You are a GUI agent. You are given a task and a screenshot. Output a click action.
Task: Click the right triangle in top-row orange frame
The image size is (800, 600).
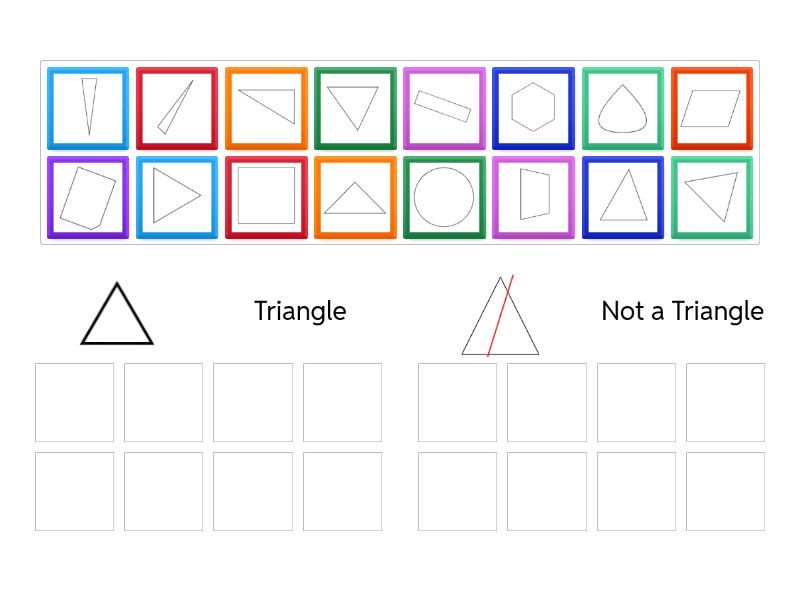click(266, 108)
